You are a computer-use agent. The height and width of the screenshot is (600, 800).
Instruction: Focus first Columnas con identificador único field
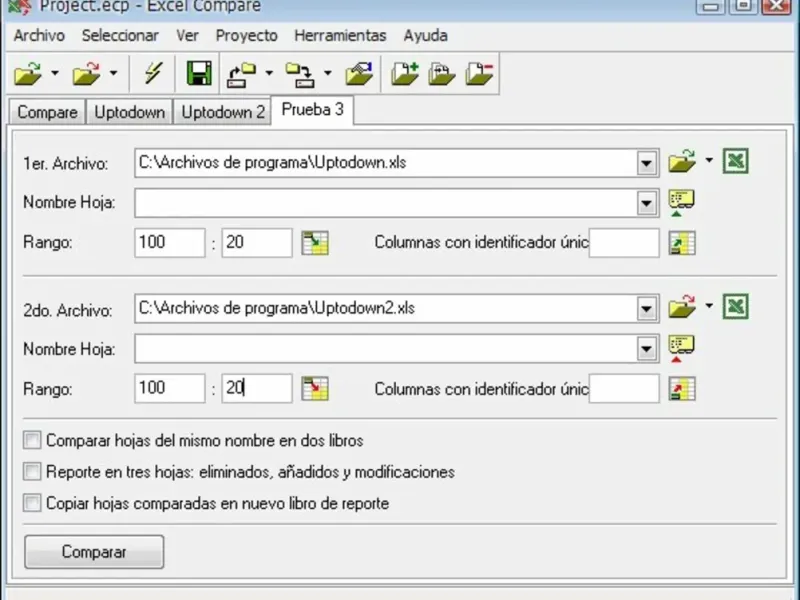[624, 243]
